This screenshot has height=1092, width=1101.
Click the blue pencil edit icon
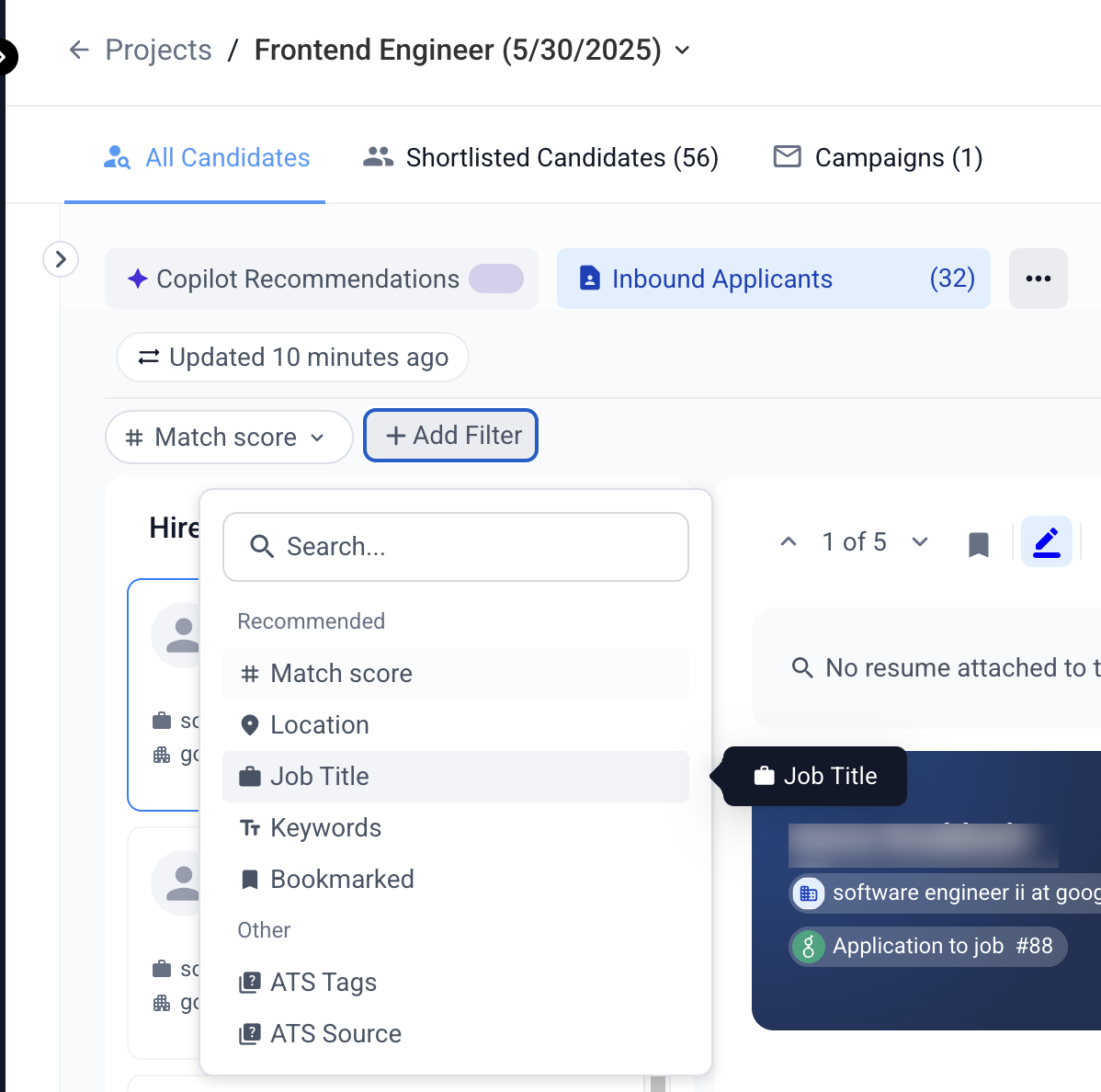coord(1046,541)
